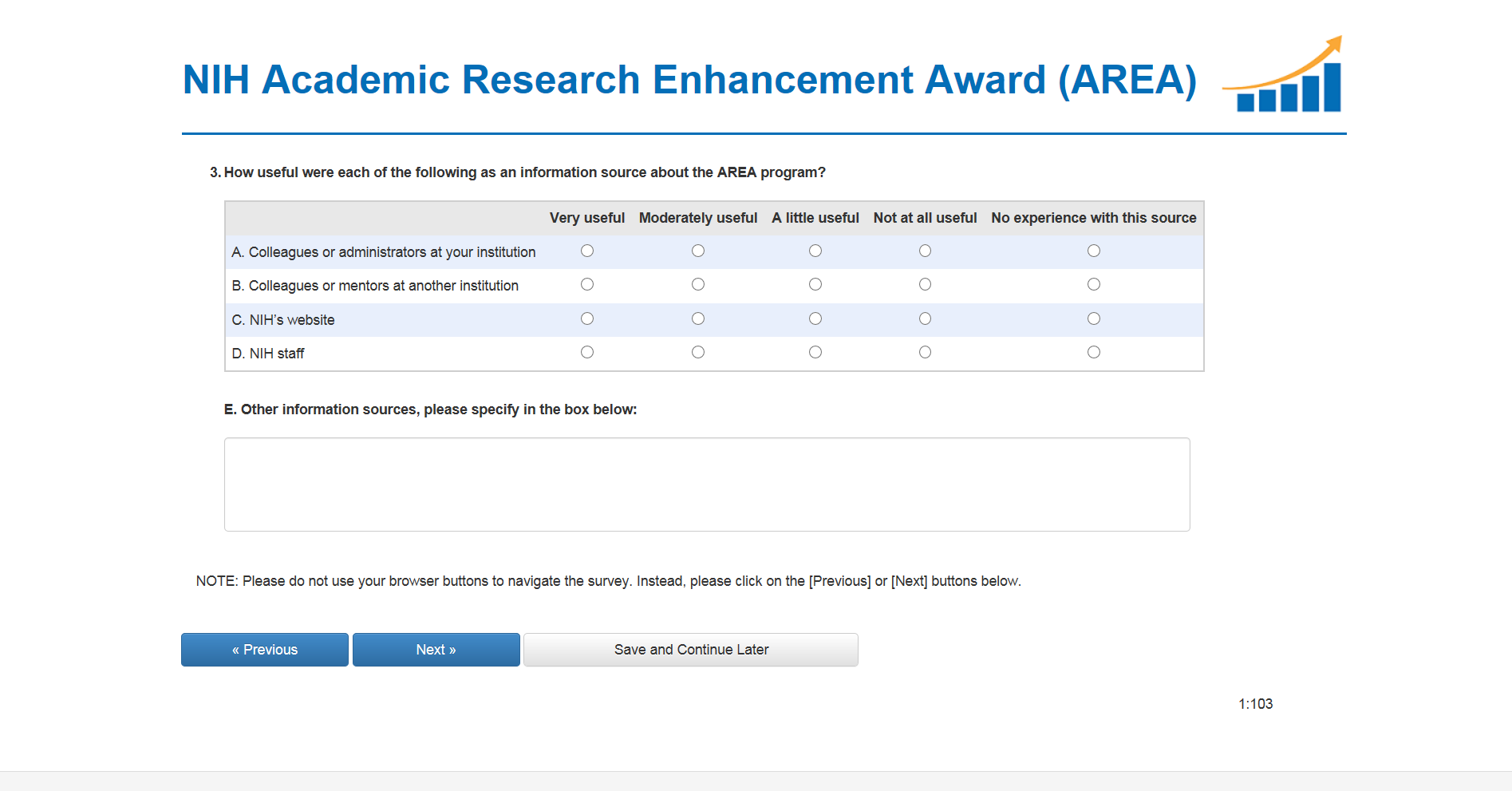Select 'Very useful' for mentors at another institution
The width and height of the screenshot is (1512, 791).
click(587, 284)
